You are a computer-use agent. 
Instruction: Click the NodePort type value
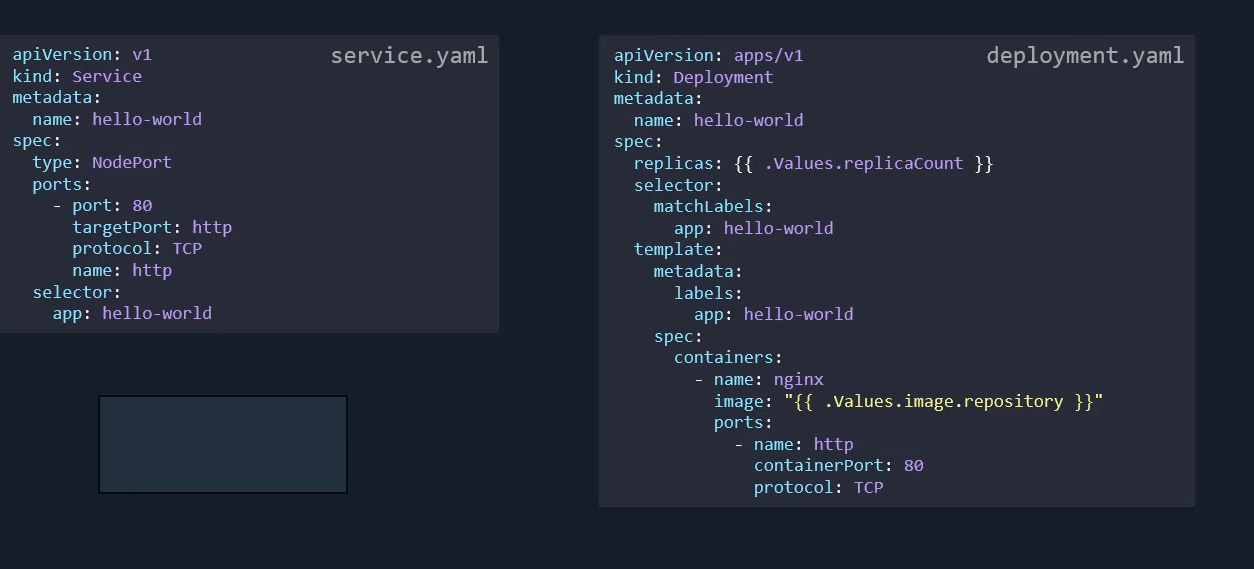[132, 162]
